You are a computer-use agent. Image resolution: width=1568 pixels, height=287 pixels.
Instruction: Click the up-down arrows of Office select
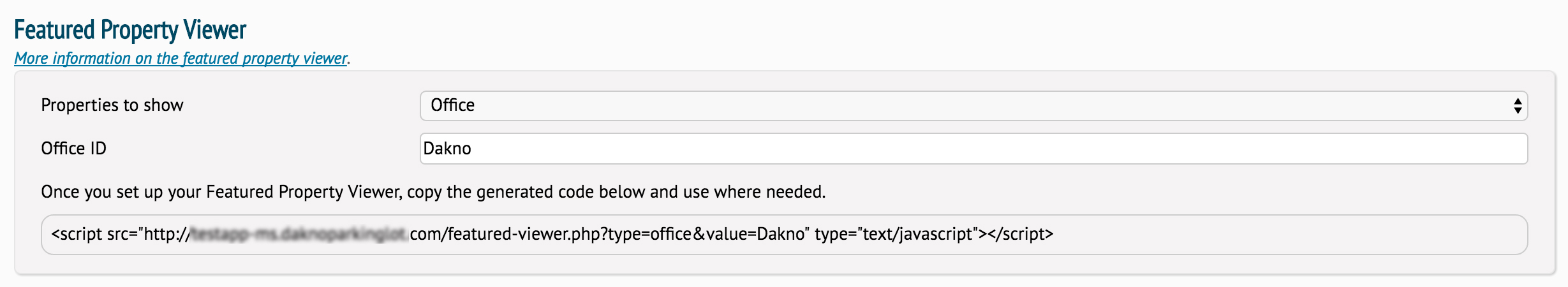point(1518,105)
